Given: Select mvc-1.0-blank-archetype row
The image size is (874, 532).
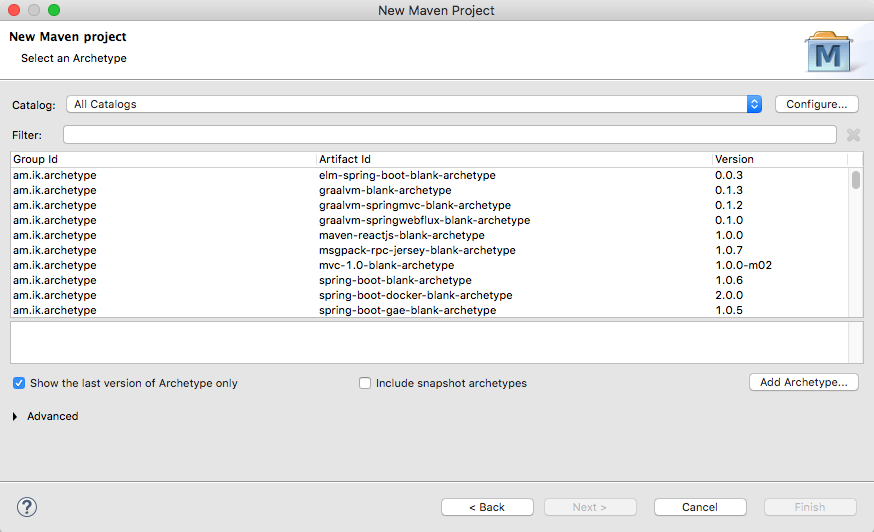Looking at the screenshot, I should [429, 265].
